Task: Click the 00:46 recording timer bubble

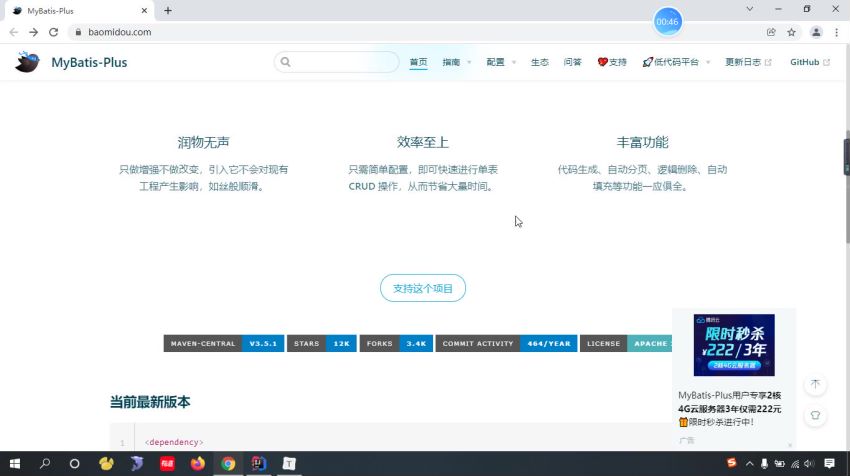Action: (x=667, y=22)
